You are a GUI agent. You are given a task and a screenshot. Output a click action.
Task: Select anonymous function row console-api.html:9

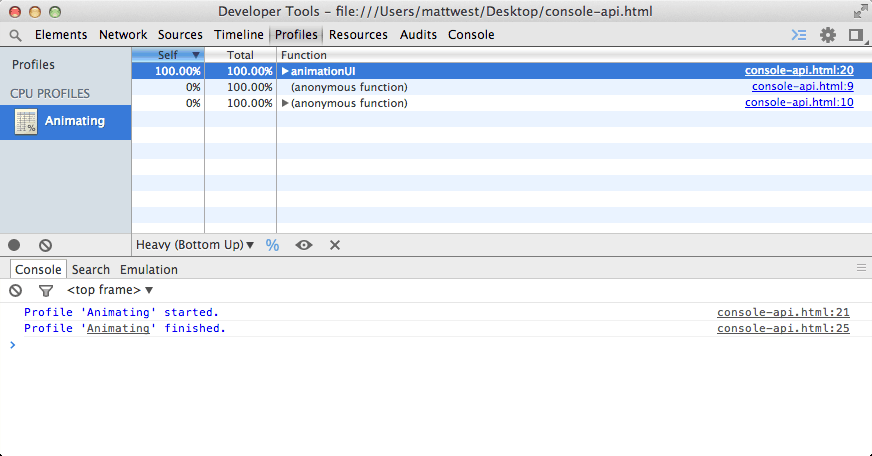[502, 87]
